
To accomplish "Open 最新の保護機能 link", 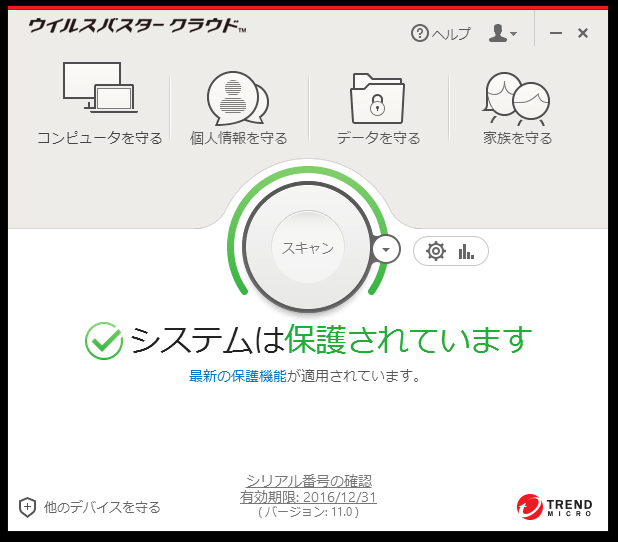I will click(x=238, y=376).
